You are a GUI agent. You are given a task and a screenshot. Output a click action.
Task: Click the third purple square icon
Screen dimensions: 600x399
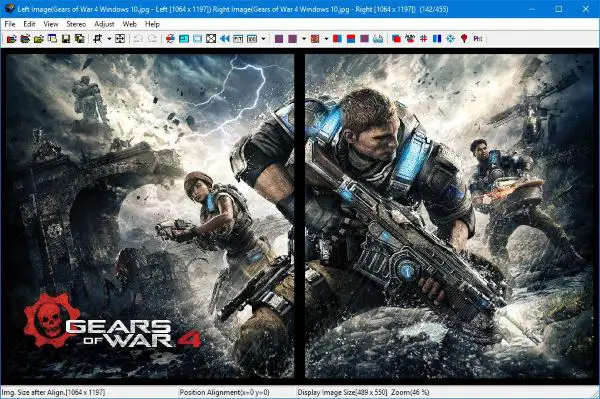(x=365, y=39)
